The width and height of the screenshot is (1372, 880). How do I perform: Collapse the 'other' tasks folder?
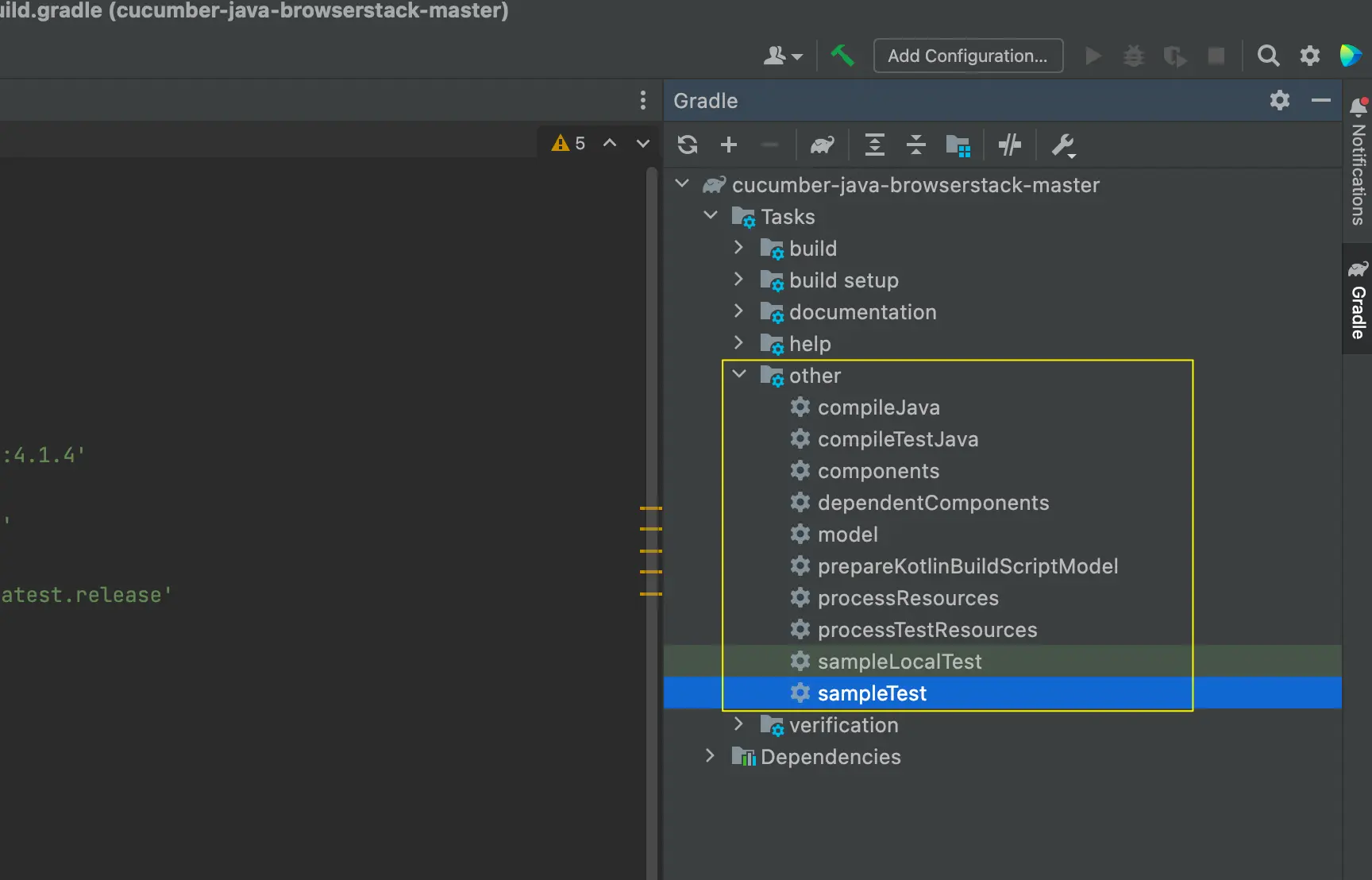[x=739, y=375]
